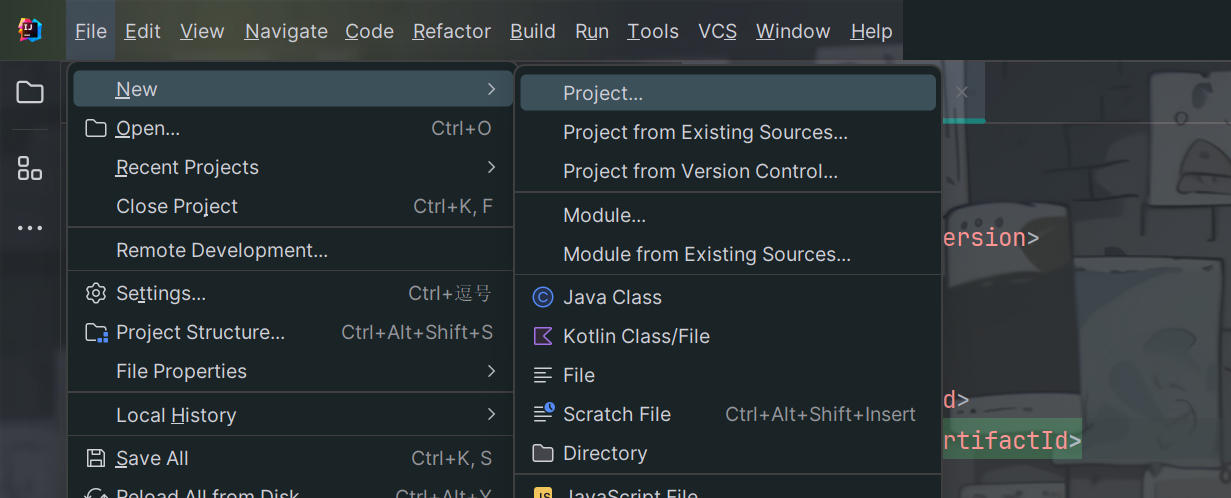The image size is (1231, 498).
Task: Click the Settings gear icon
Action: coord(96,293)
